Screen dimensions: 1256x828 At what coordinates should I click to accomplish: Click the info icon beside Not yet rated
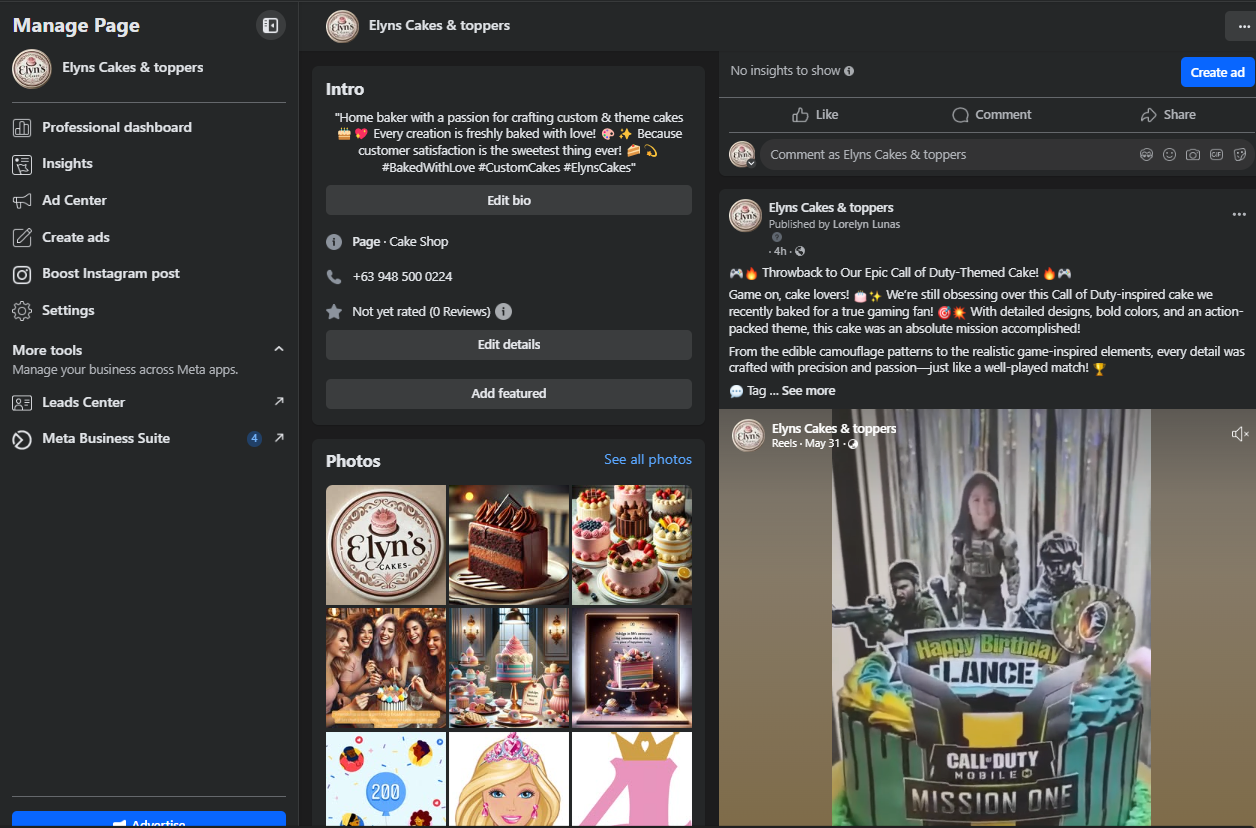pos(504,311)
